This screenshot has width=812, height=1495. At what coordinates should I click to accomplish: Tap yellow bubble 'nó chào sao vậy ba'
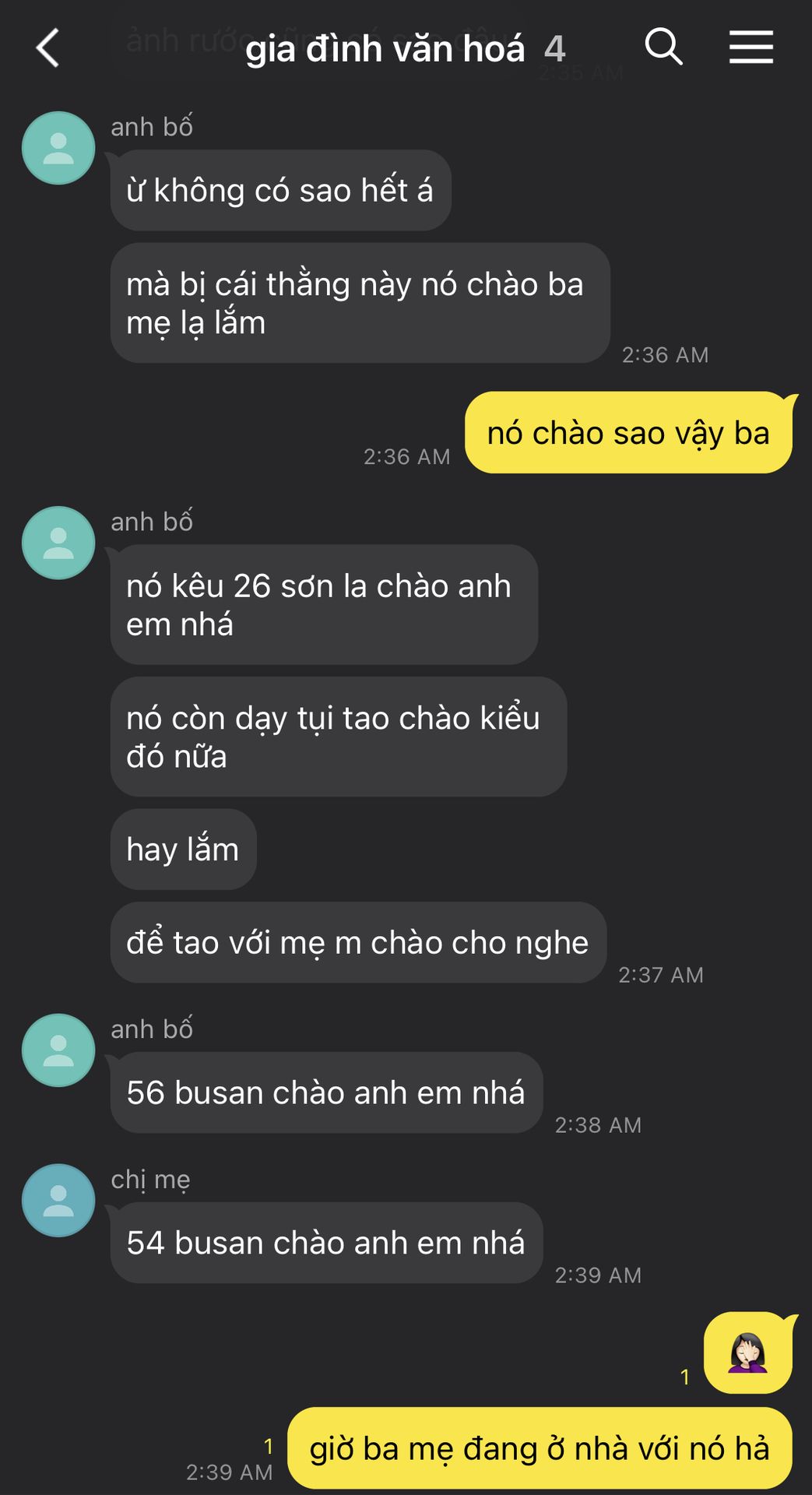(x=629, y=432)
